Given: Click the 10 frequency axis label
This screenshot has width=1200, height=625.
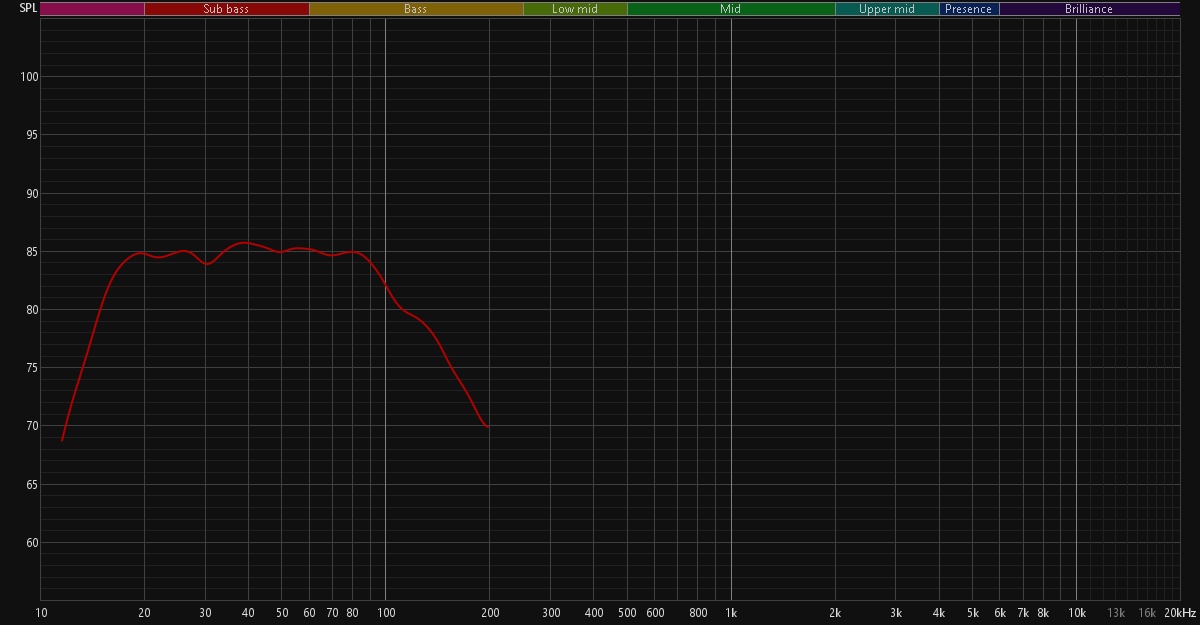Looking at the screenshot, I should coord(42,612).
